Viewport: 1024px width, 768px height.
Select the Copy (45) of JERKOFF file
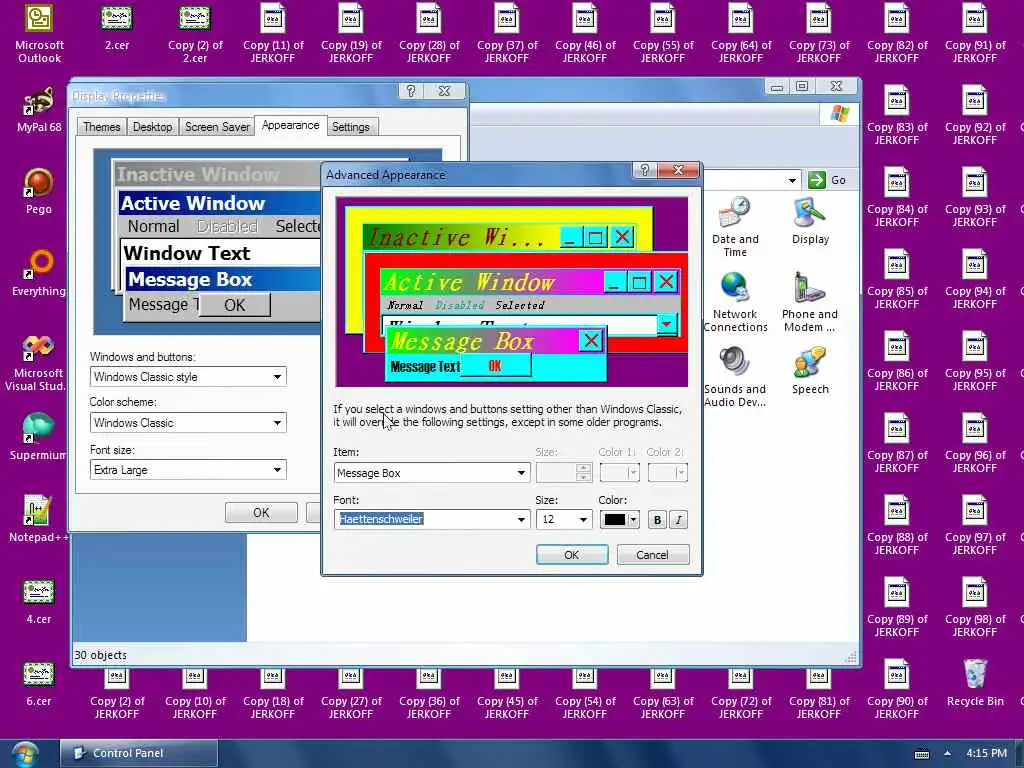click(x=507, y=695)
